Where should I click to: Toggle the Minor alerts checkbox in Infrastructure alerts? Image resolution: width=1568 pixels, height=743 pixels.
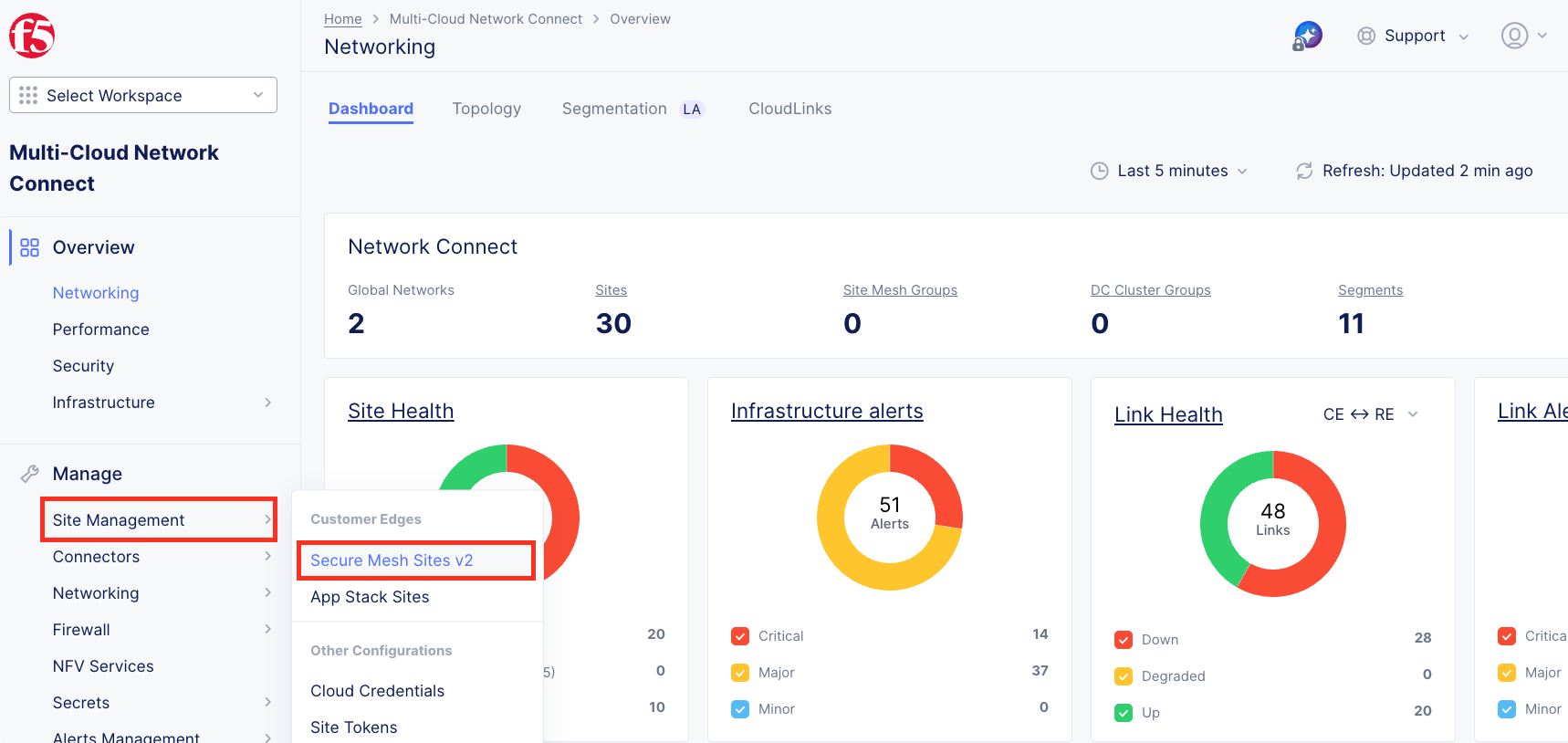pos(740,709)
